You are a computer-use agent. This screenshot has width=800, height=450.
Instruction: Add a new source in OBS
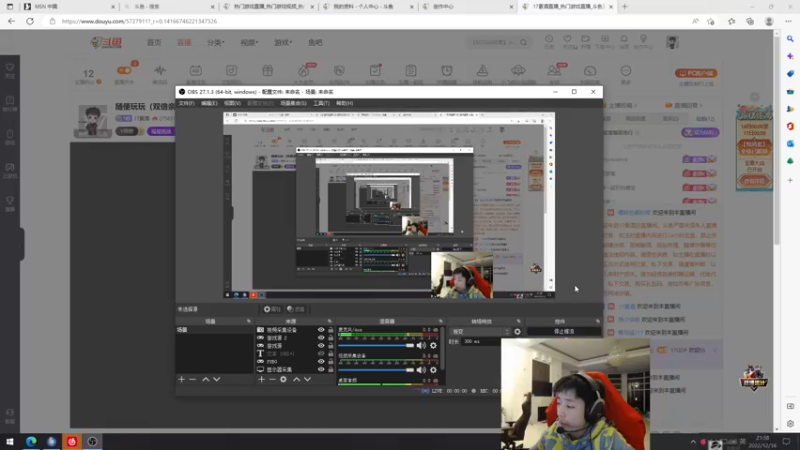tap(261, 379)
